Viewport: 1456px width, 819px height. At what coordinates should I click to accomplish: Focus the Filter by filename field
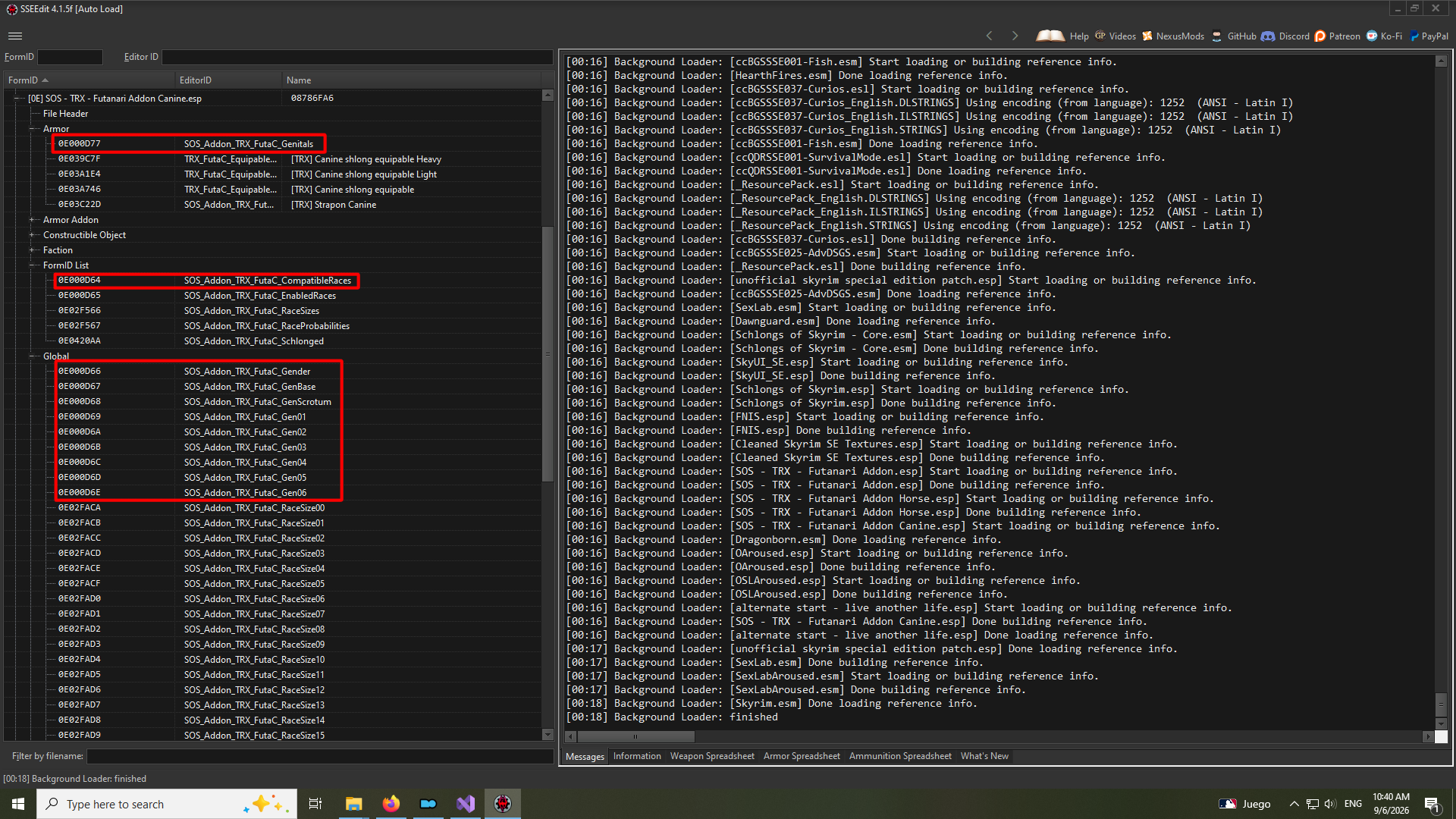320,756
